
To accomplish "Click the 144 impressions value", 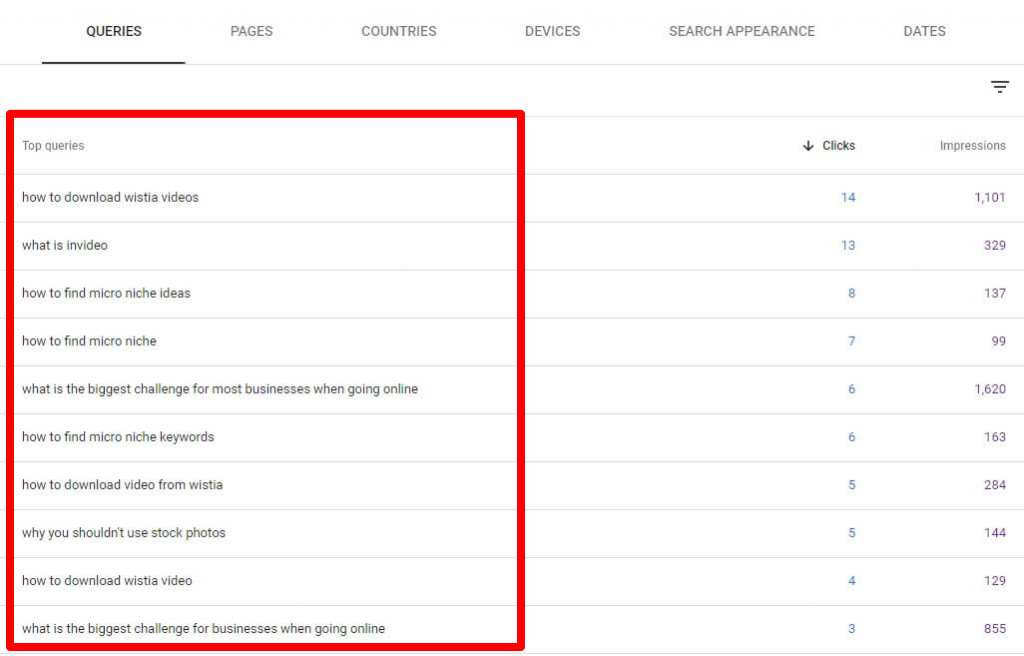I will (995, 533).
